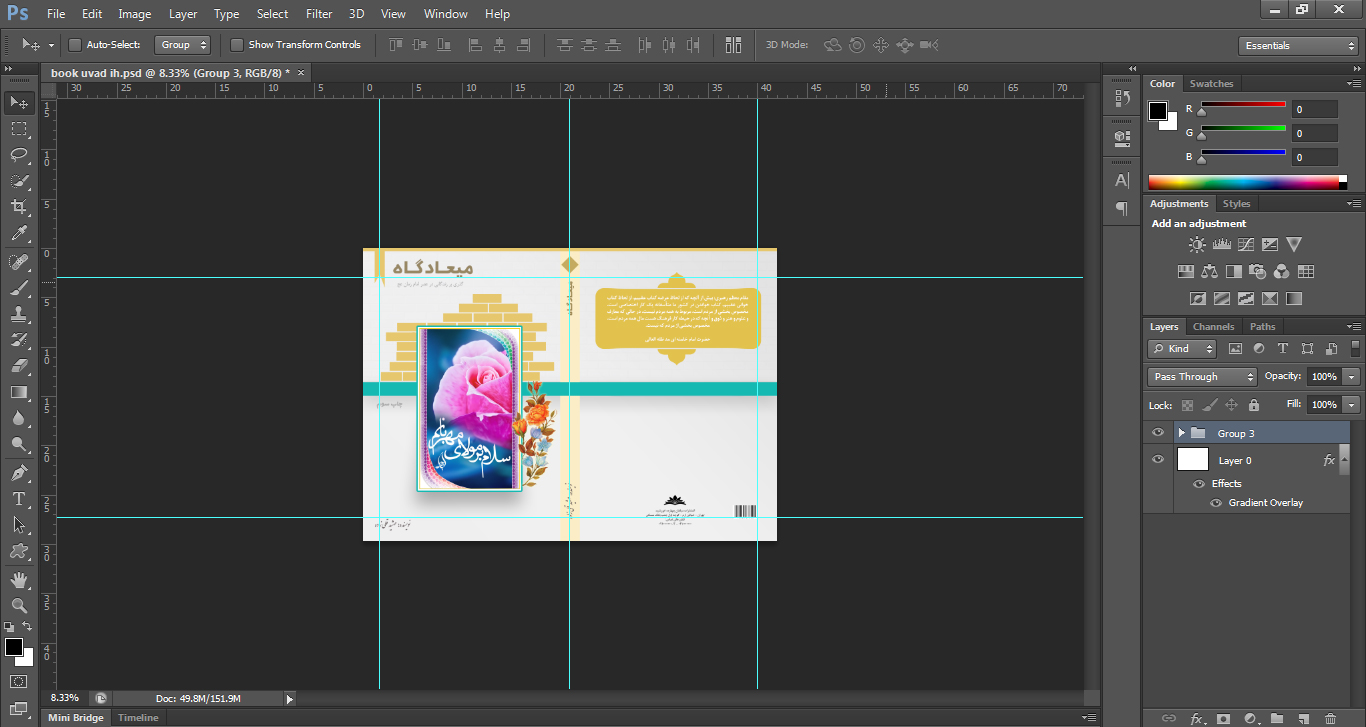The width and height of the screenshot is (1366, 727).
Task: Select the Lasso tool
Action: pyautogui.click(x=19, y=155)
